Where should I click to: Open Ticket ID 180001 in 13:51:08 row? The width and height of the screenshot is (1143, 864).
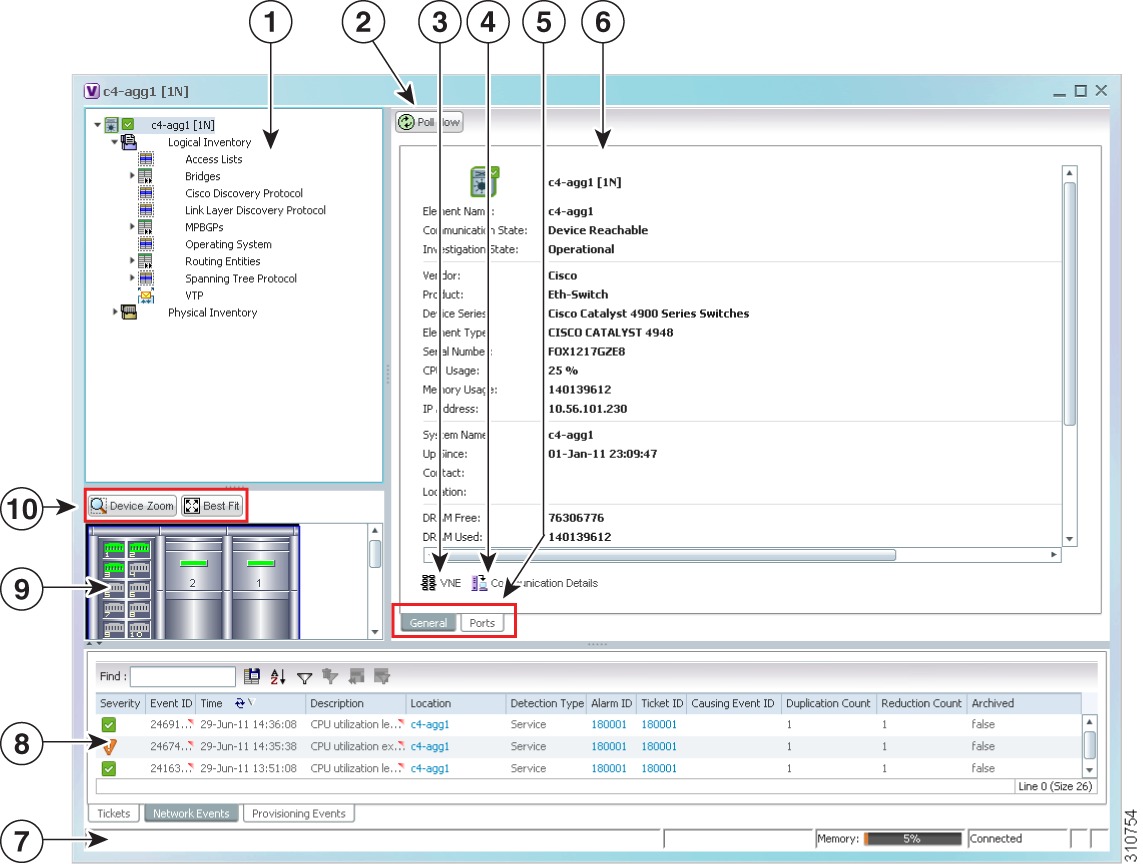pos(659,768)
